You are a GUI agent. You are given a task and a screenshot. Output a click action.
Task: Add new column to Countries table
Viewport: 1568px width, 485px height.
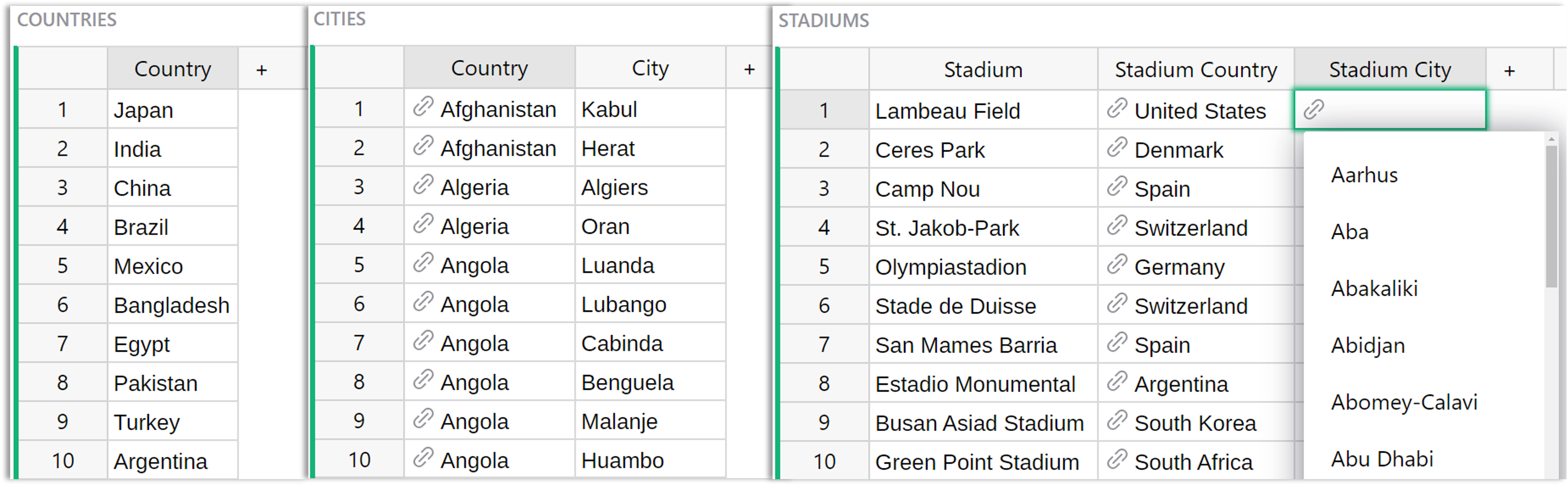coord(262,70)
